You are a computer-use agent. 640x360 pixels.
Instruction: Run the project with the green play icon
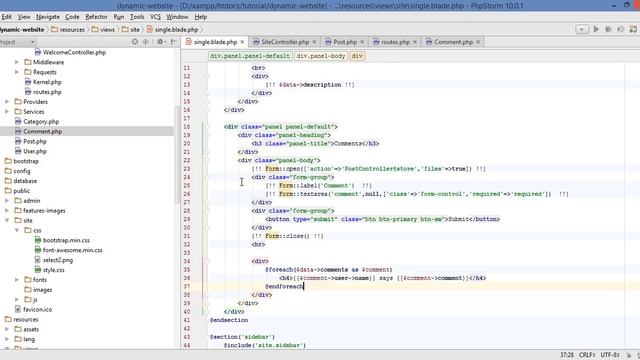coord(596,29)
